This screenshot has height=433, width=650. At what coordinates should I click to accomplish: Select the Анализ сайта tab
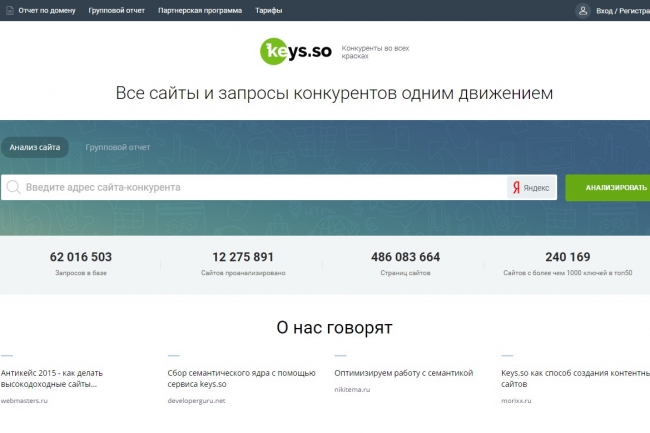[x=35, y=147]
